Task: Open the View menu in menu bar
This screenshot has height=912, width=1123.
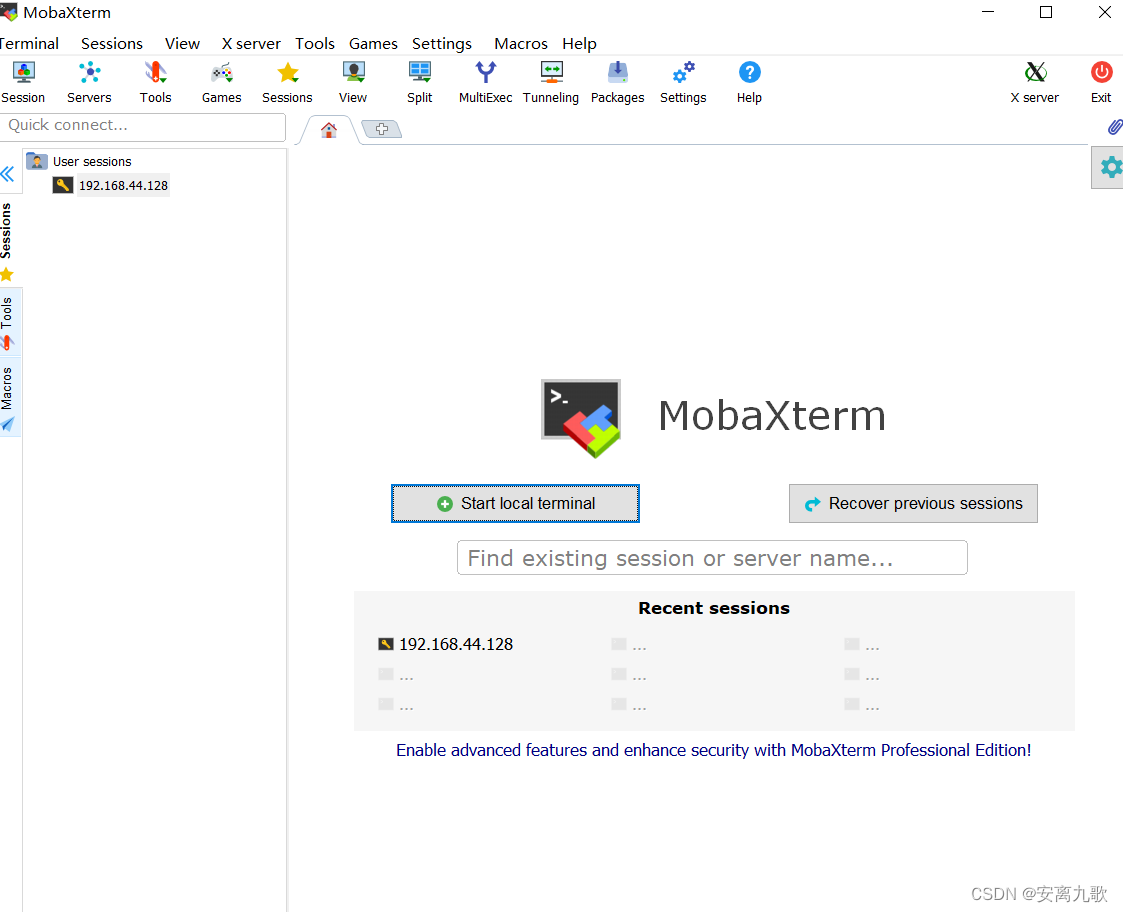Action: click(x=182, y=44)
